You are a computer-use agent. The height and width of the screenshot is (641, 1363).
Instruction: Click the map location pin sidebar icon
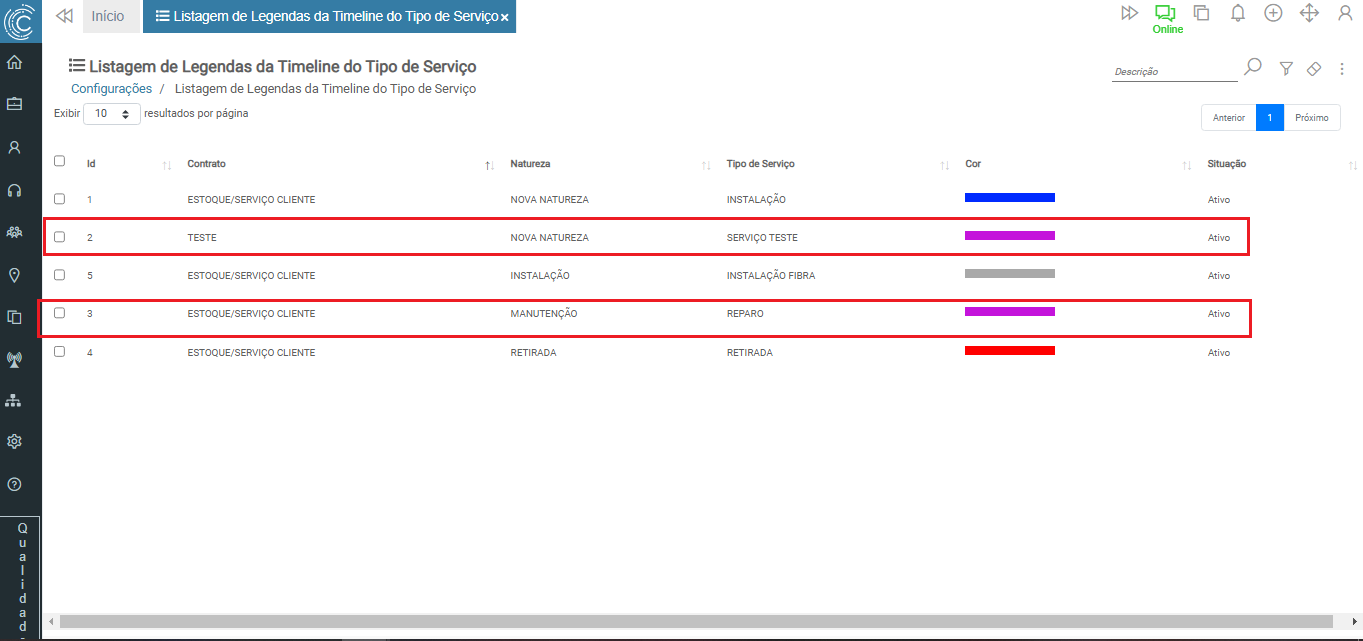click(x=15, y=275)
